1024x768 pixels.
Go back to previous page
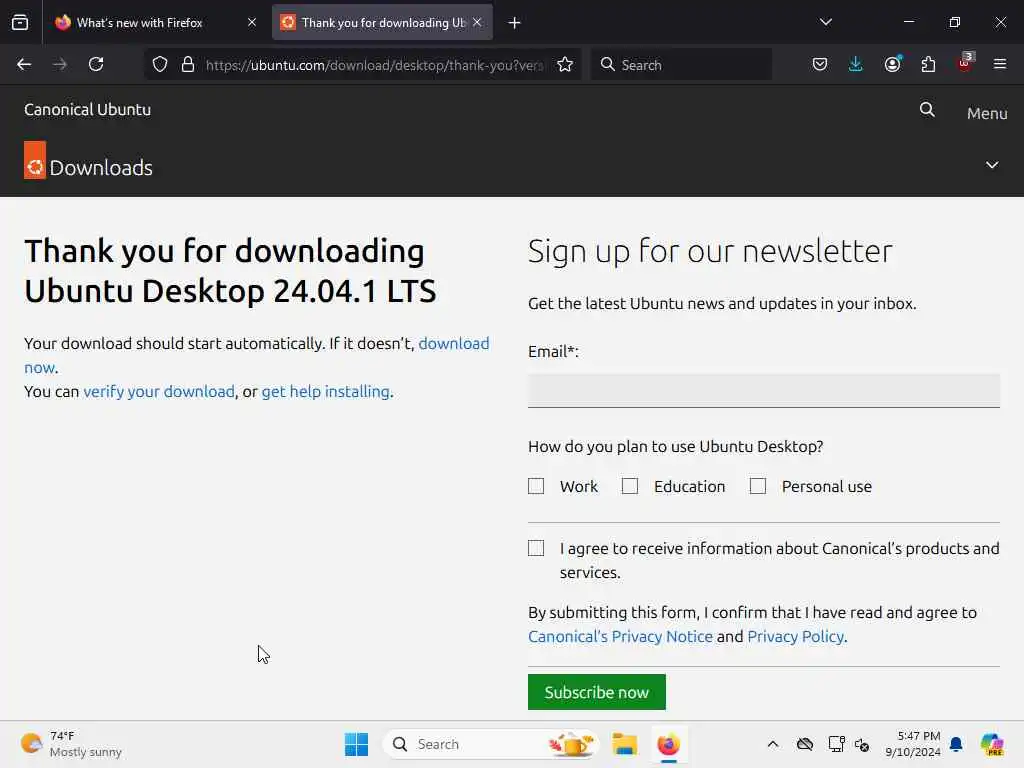point(24,65)
